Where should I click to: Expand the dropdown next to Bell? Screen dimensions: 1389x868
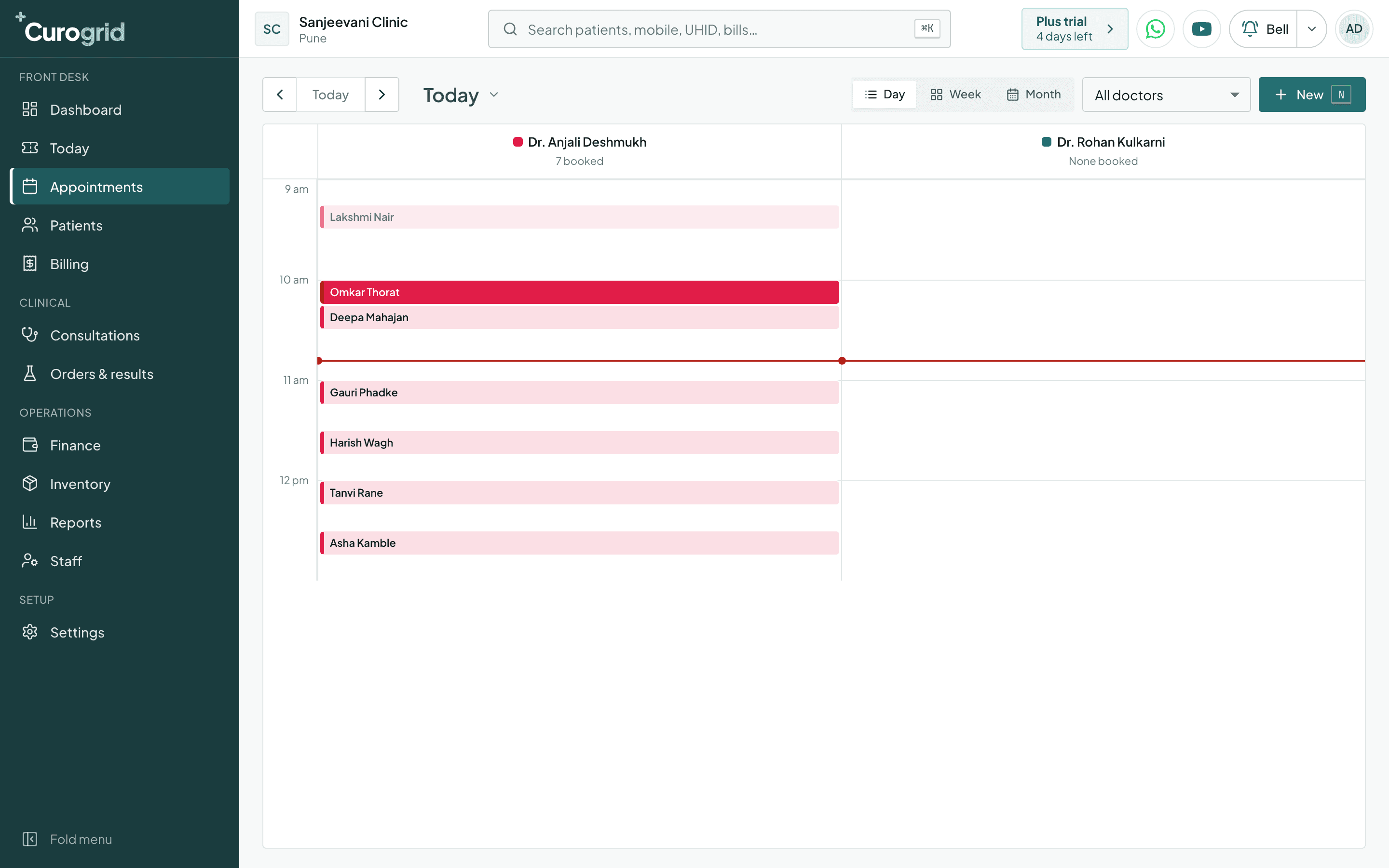pos(1311,29)
